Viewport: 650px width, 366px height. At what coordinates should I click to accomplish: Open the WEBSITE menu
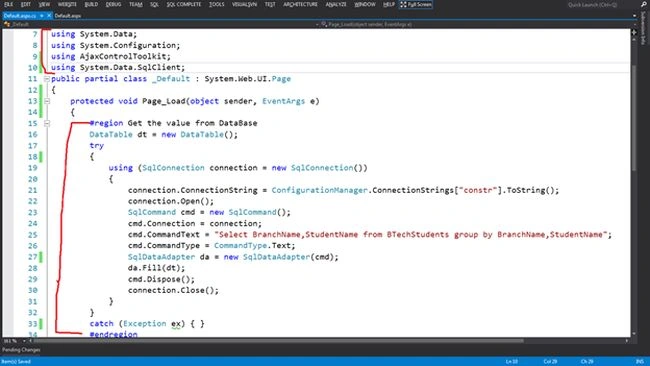coord(67,4)
